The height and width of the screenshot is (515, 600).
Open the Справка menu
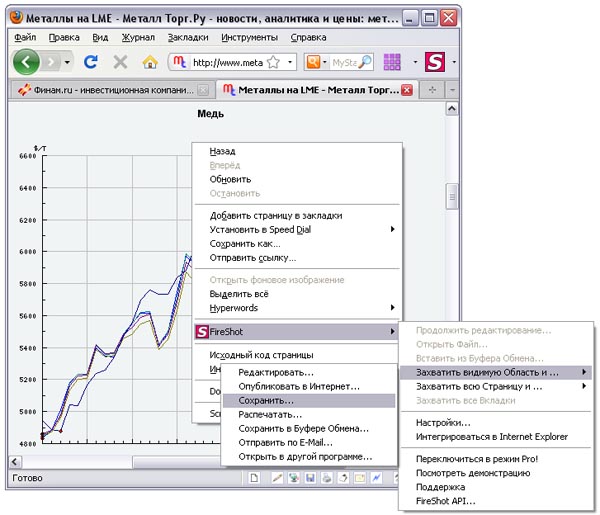[308, 37]
